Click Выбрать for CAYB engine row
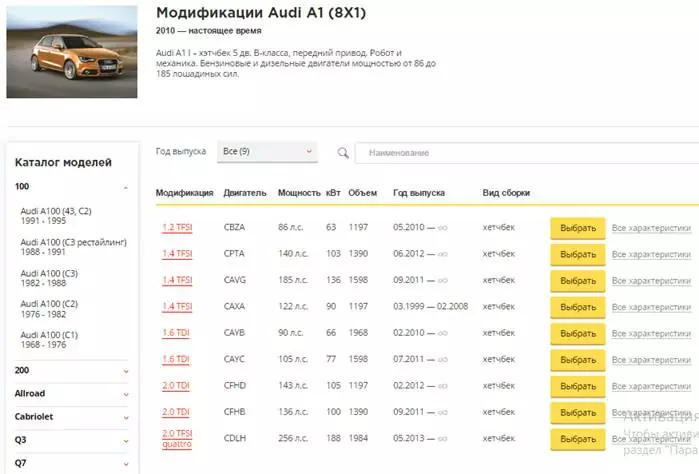Viewport: 699px width, 474px height. (578, 334)
